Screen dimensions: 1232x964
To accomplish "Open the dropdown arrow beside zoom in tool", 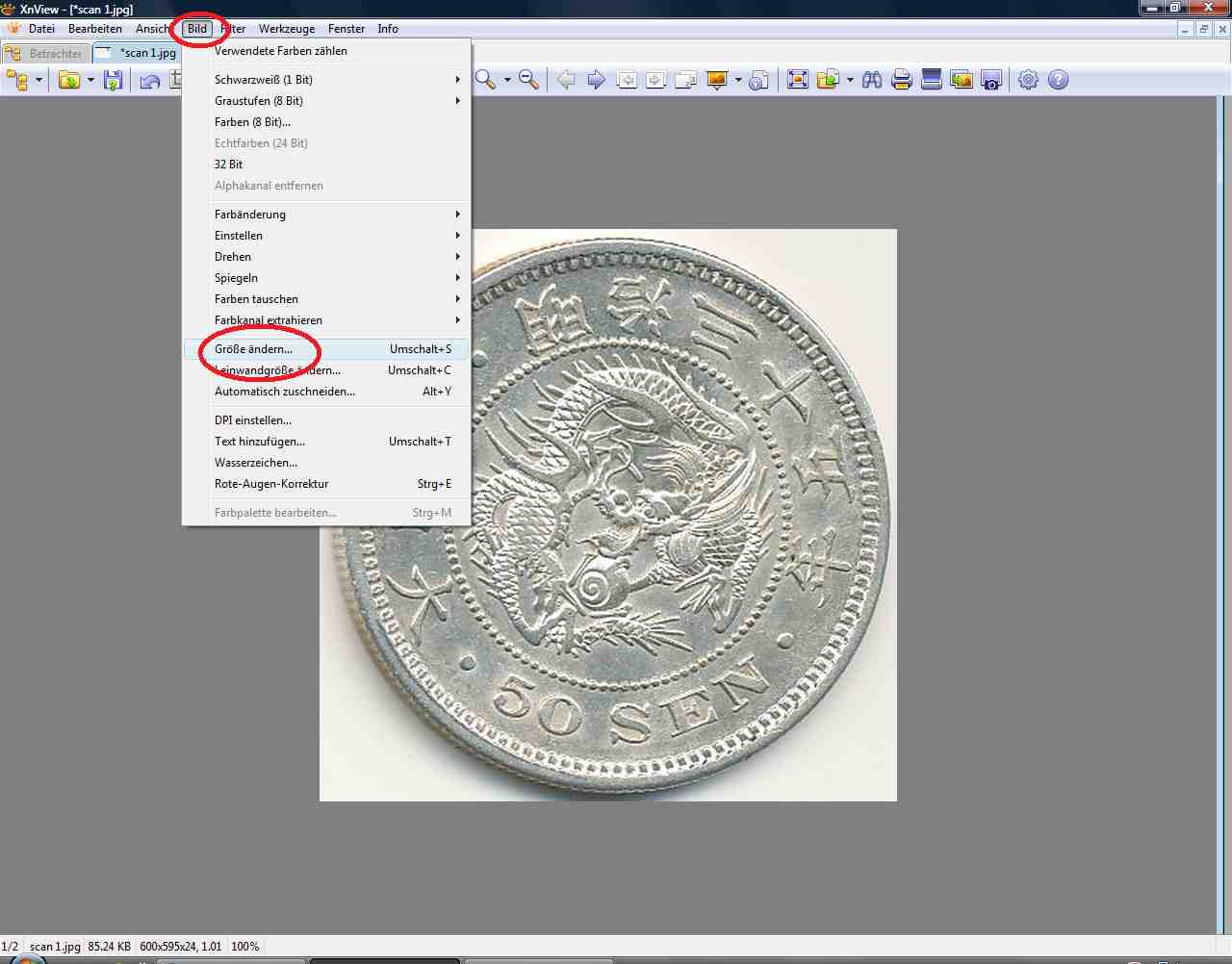I will tap(507, 80).
